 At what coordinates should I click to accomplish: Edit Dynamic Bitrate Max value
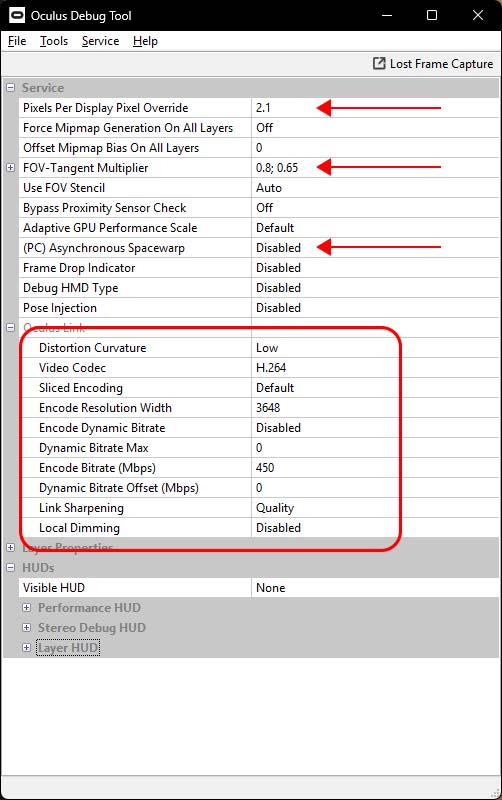(x=375, y=447)
